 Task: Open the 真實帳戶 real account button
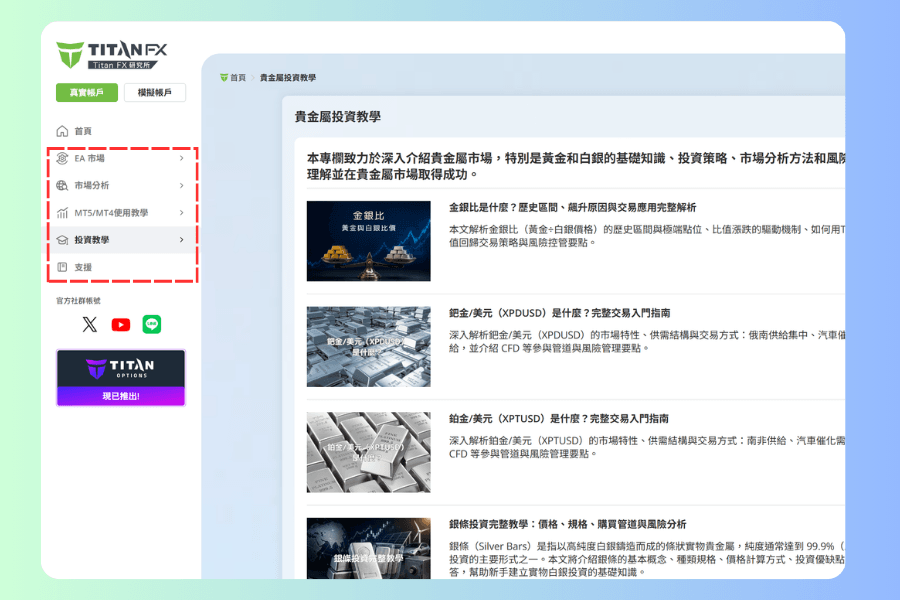coord(87,92)
